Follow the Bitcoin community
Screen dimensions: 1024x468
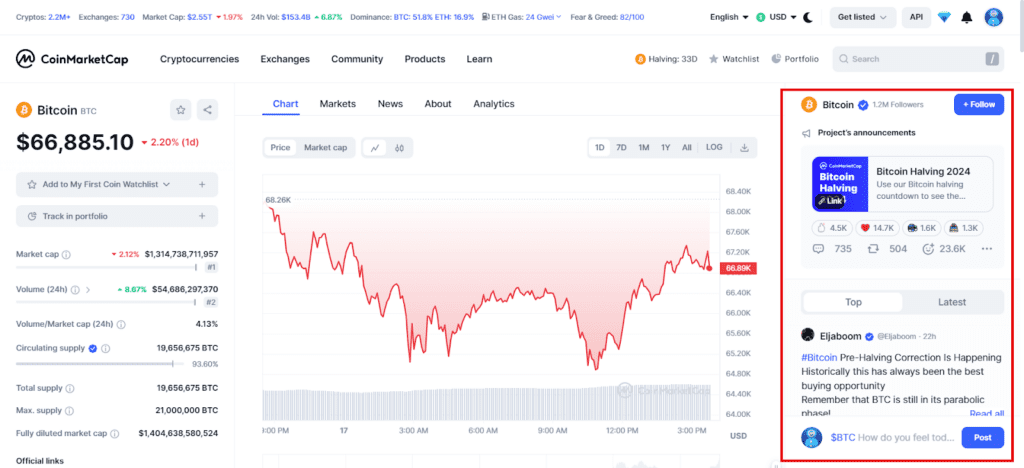979,104
